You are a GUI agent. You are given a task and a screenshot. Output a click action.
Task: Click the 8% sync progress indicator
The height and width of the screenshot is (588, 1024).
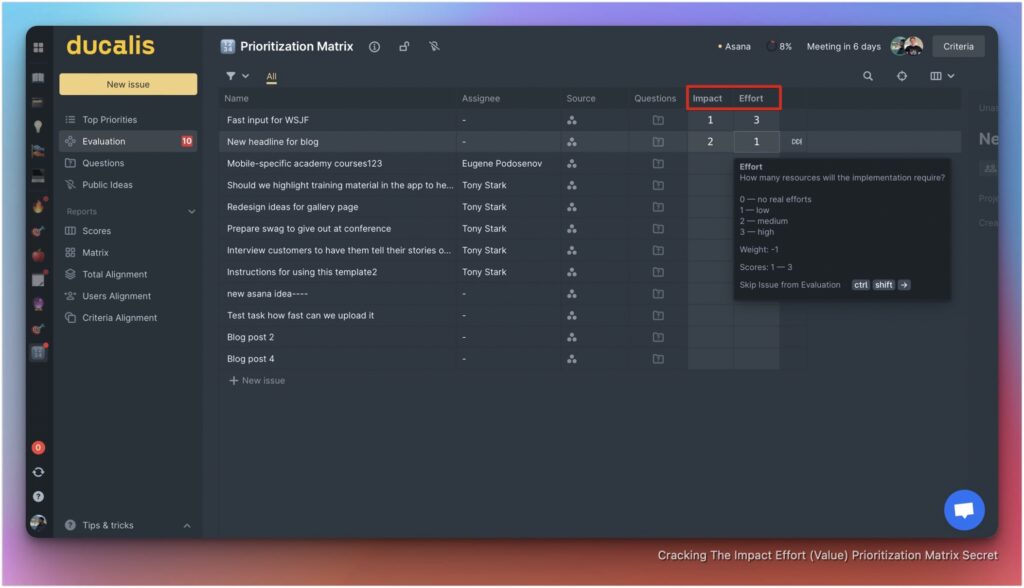pyautogui.click(x=780, y=46)
